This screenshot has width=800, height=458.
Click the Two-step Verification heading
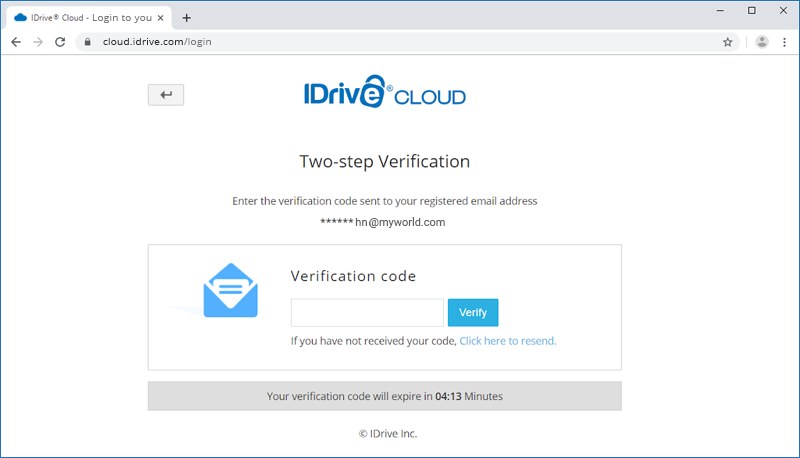[x=385, y=161]
